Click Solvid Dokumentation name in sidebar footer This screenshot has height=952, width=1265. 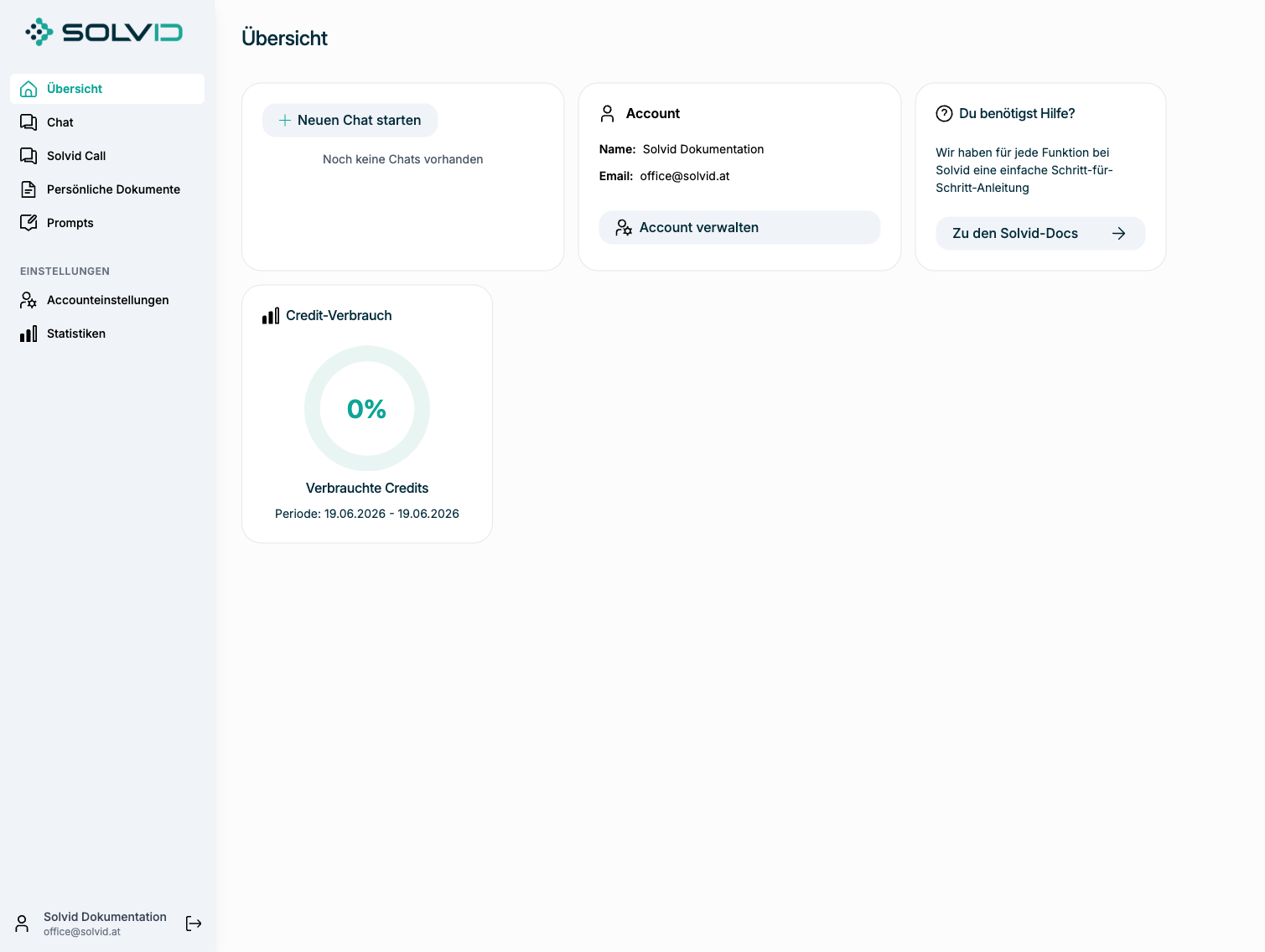(x=105, y=917)
